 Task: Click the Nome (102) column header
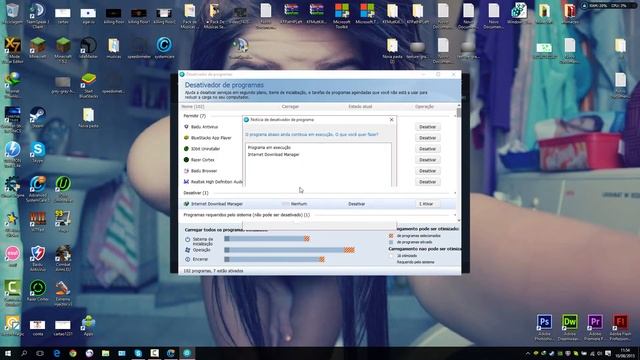(x=193, y=107)
